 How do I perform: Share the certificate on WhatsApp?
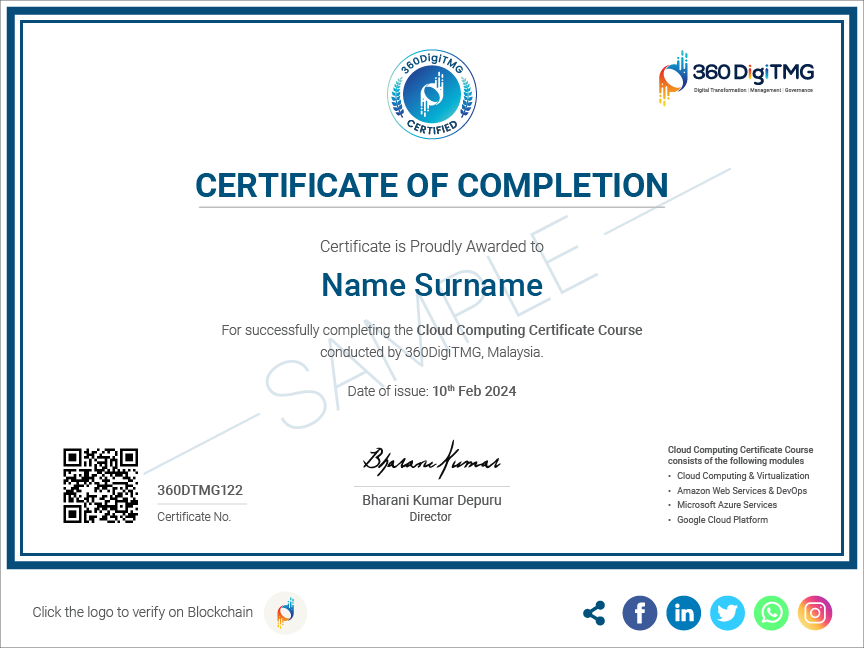[771, 613]
